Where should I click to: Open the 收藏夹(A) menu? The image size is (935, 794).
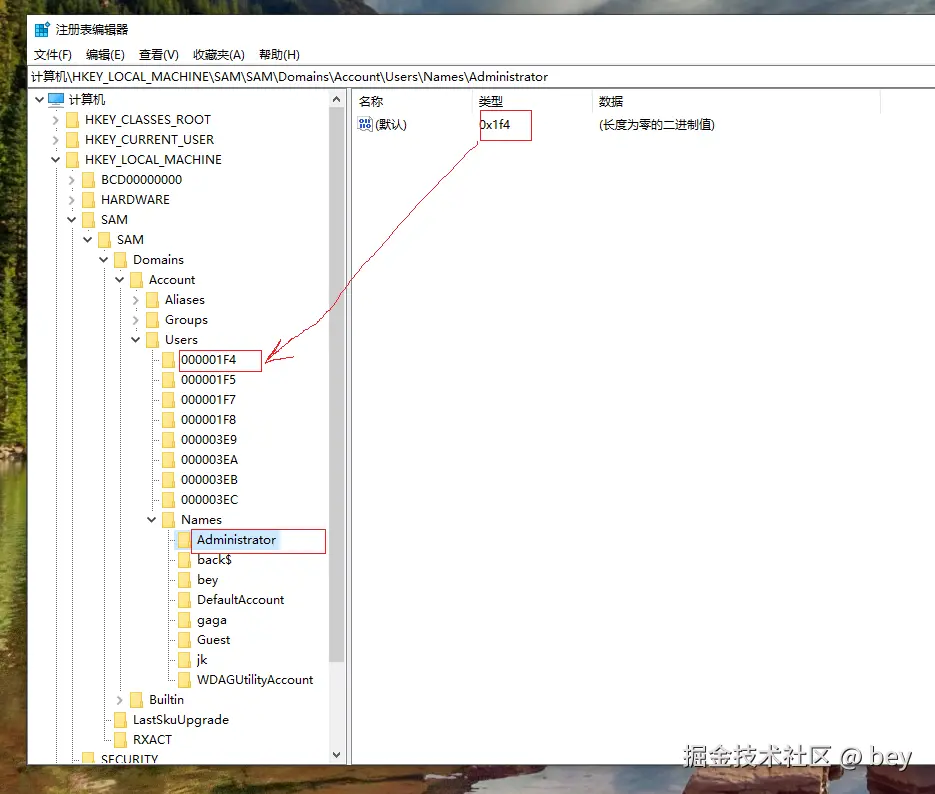[219, 54]
